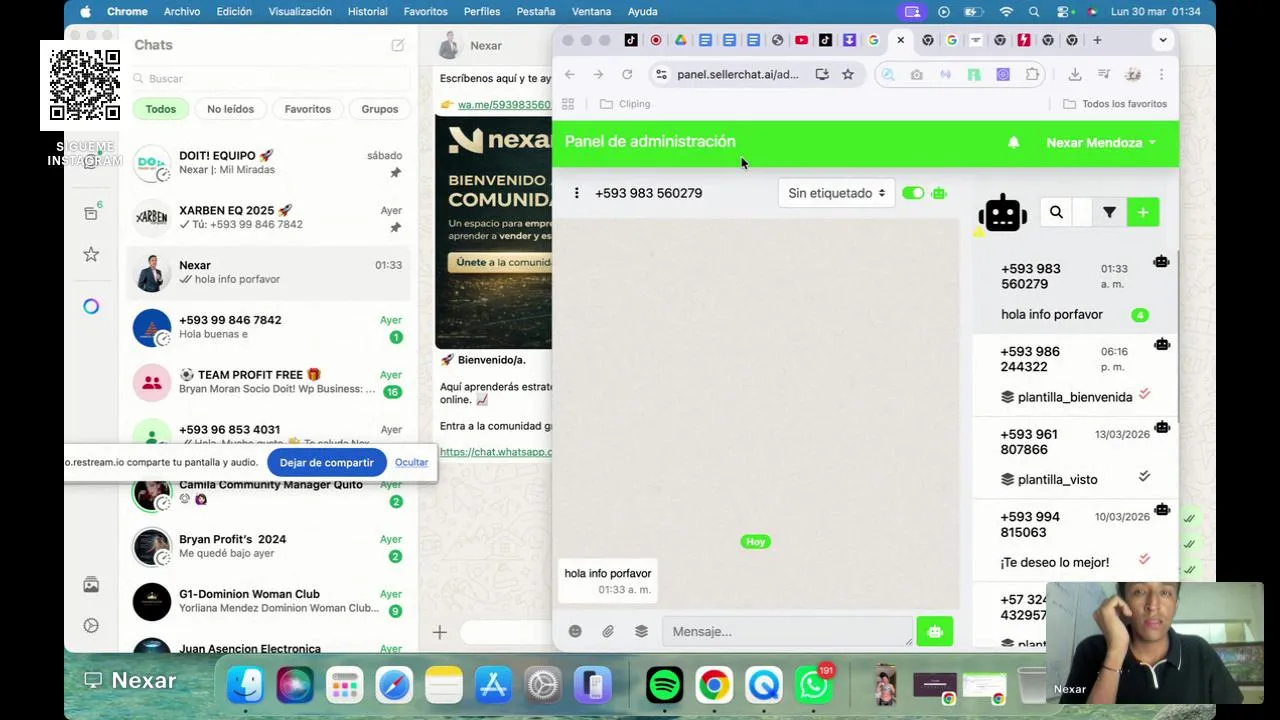Image resolution: width=1280 pixels, height=720 pixels.
Task: Open G1-Dominion Woman Club chat
Action: tap(270, 601)
